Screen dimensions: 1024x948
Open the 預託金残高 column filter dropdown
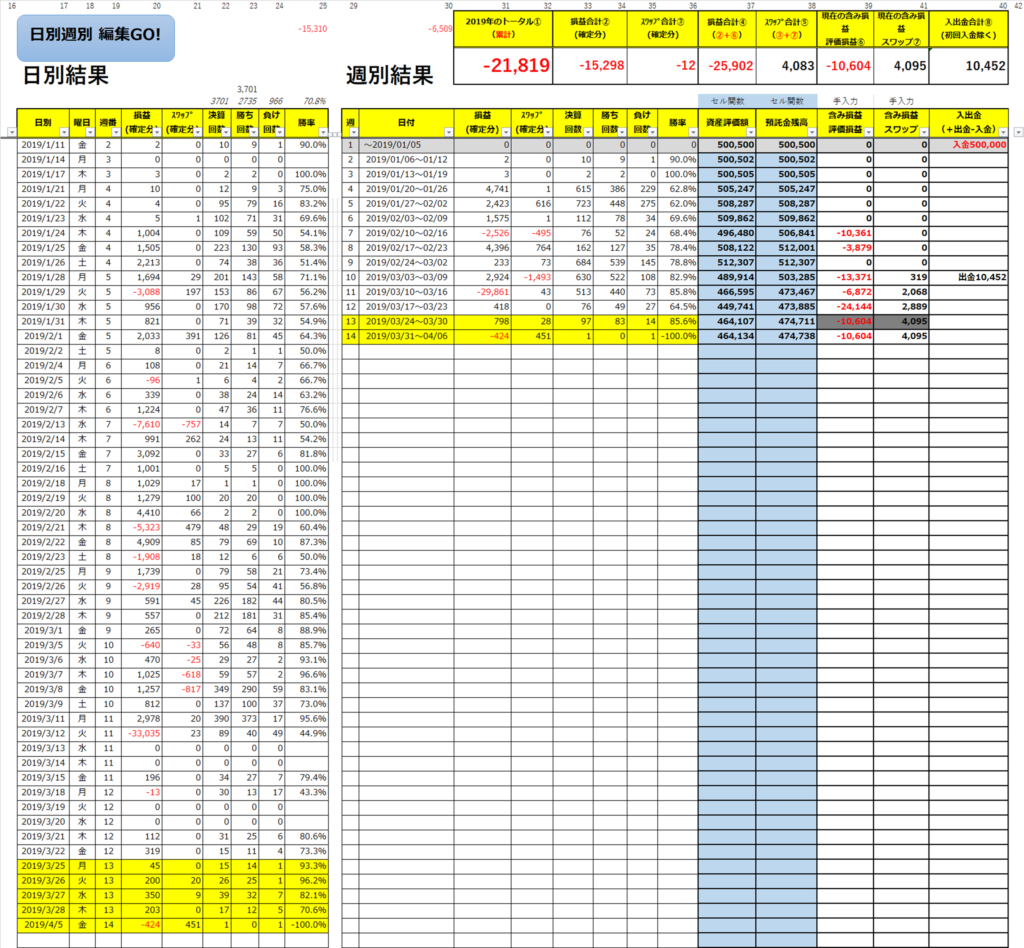pos(809,132)
